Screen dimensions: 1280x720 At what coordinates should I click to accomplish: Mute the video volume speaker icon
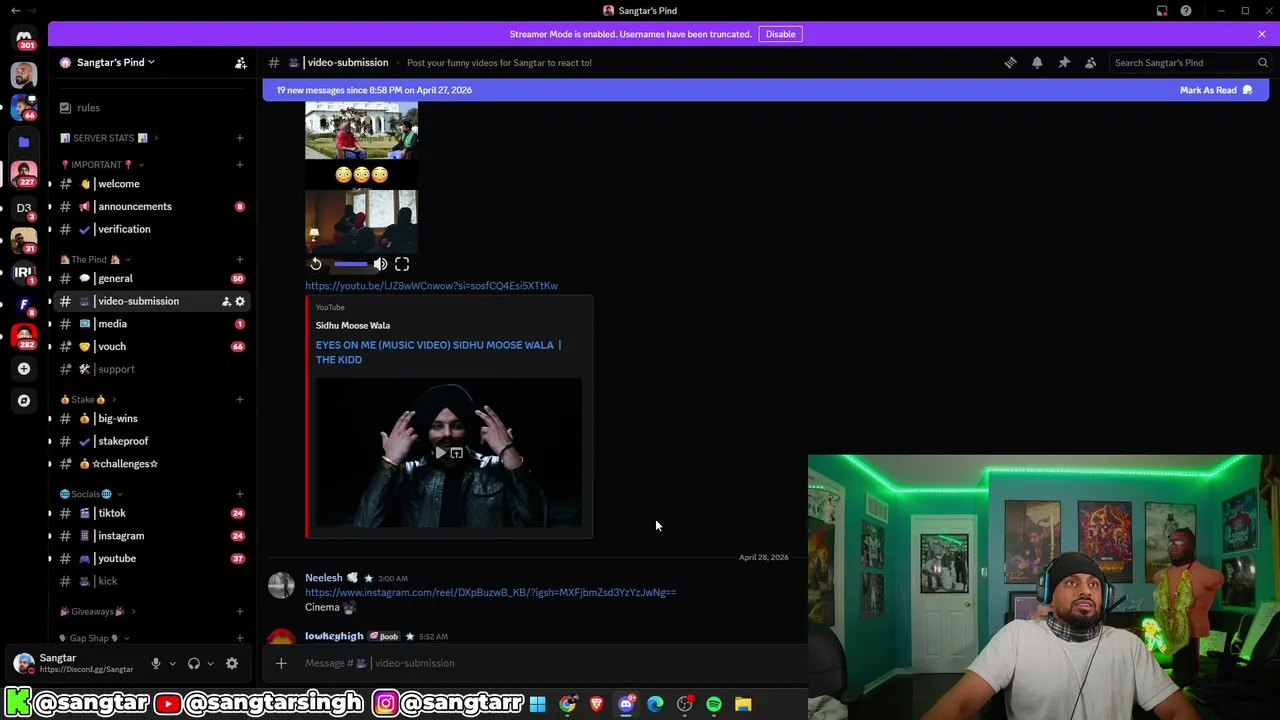coord(380,264)
